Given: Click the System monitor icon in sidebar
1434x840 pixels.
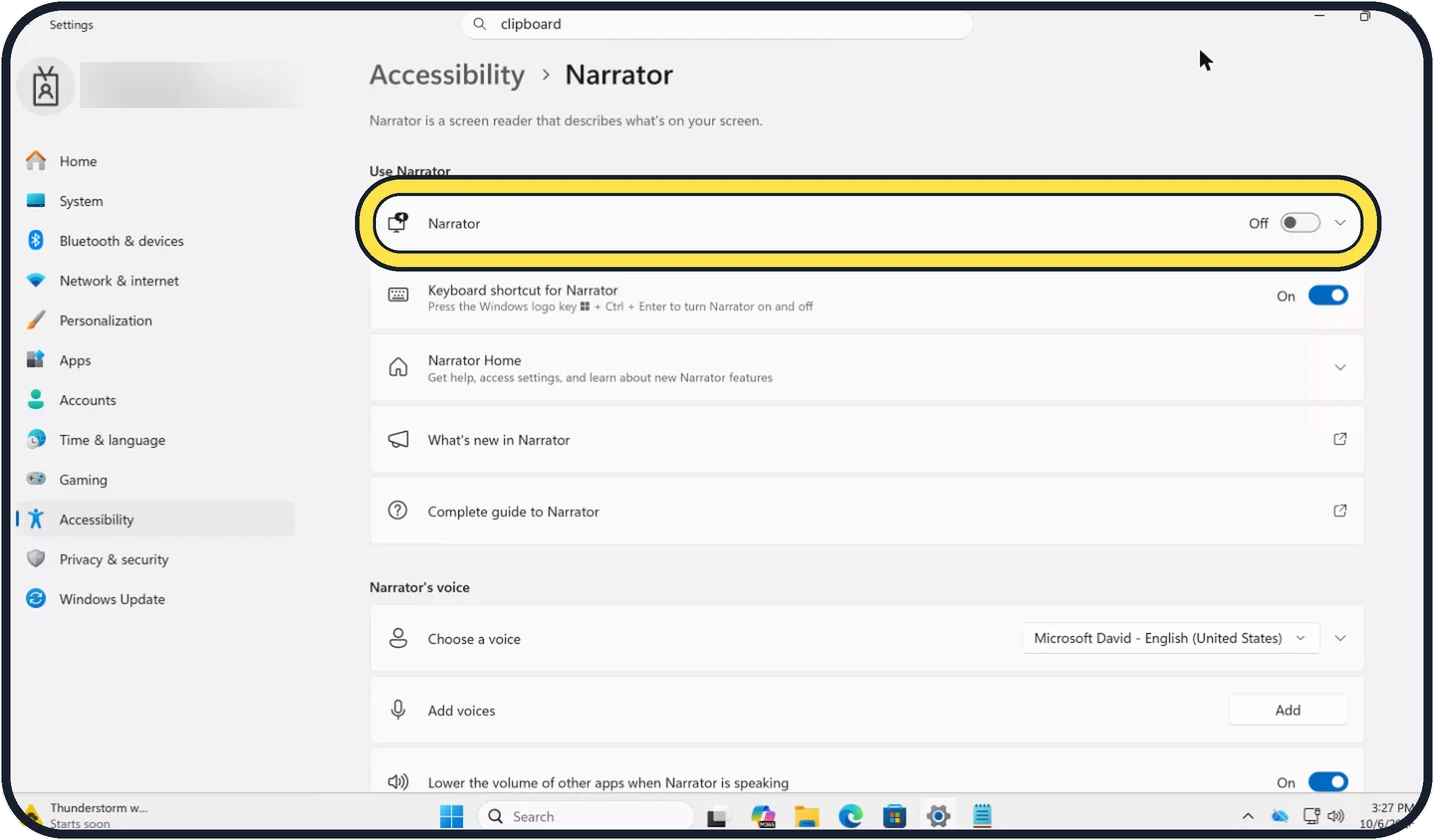Looking at the screenshot, I should (x=36, y=201).
